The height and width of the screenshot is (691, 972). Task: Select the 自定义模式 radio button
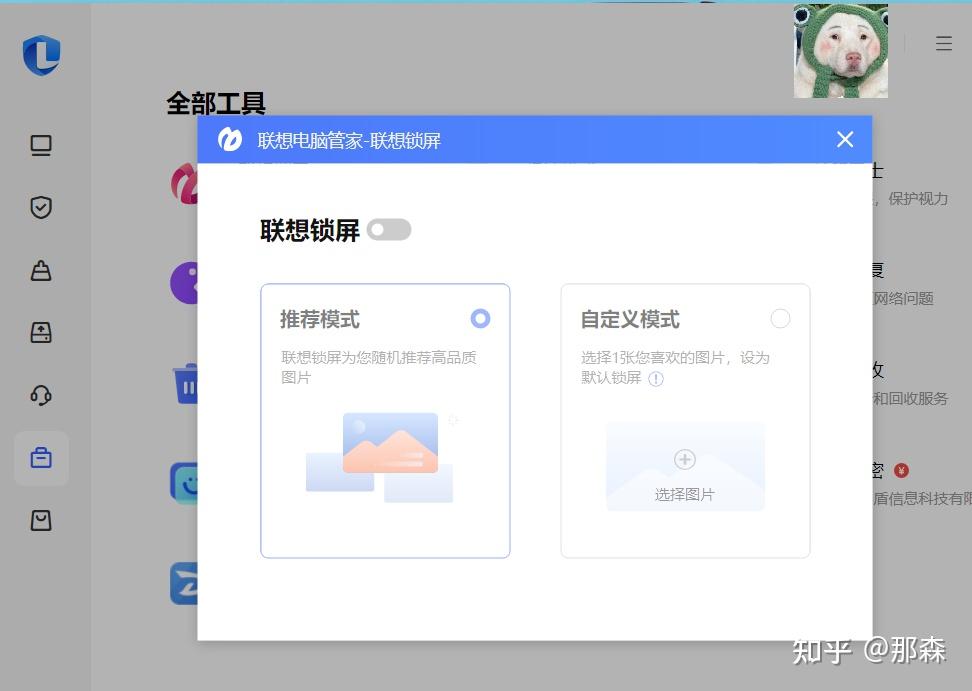pos(780,318)
